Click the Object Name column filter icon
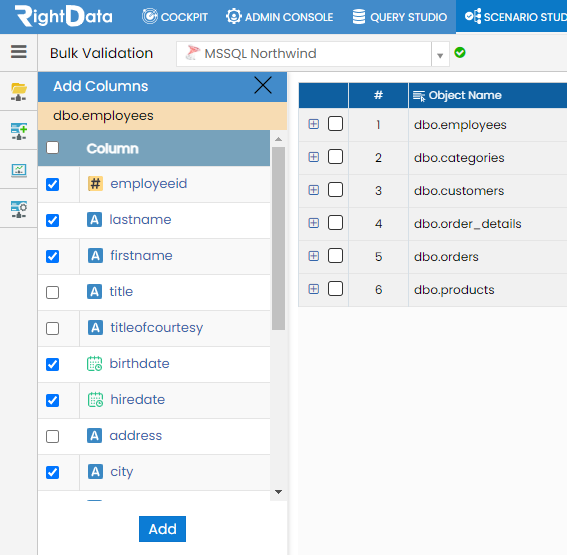This screenshot has height=555, width=567. click(x=419, y=96)
